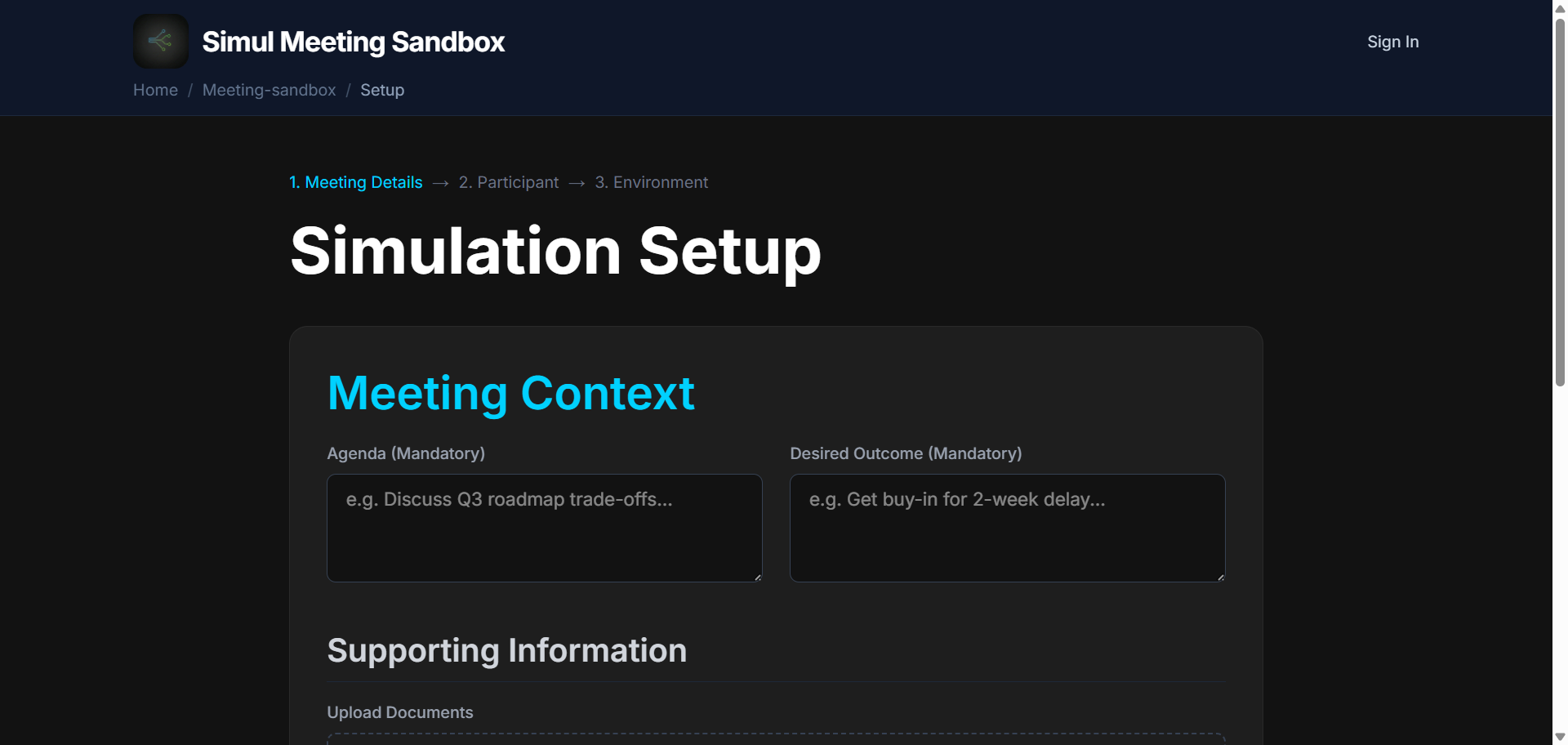Screen dimensions: 1568x745
Task: Switch to the Participant step
Action: pos(508,182)
